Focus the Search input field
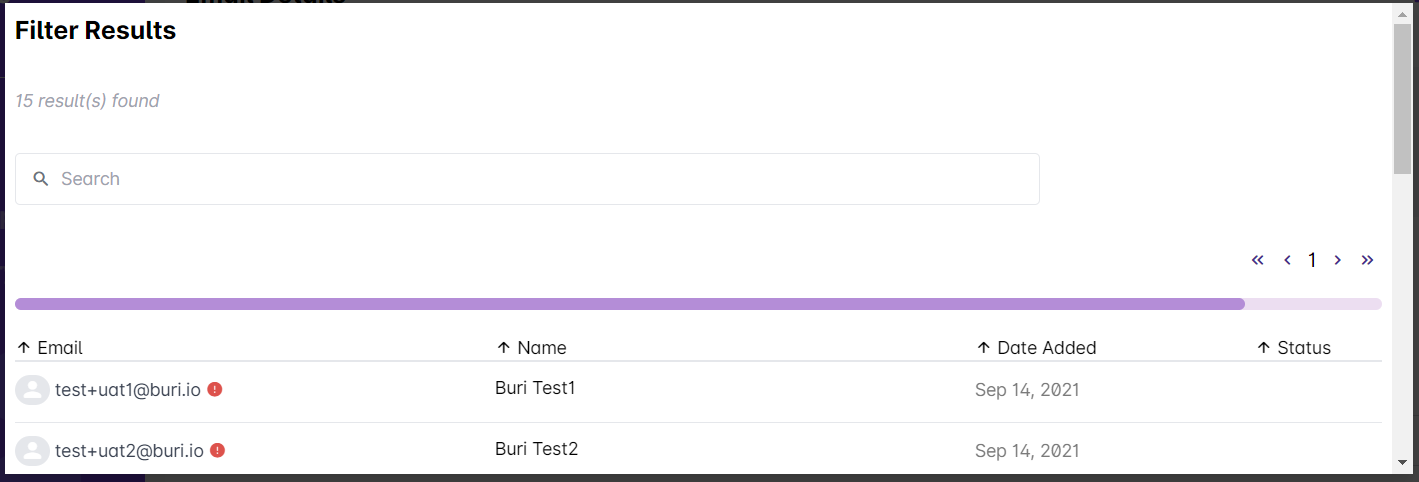Image resolution: width=1419 pixels, height=482 pixels. tap(540, 179)
